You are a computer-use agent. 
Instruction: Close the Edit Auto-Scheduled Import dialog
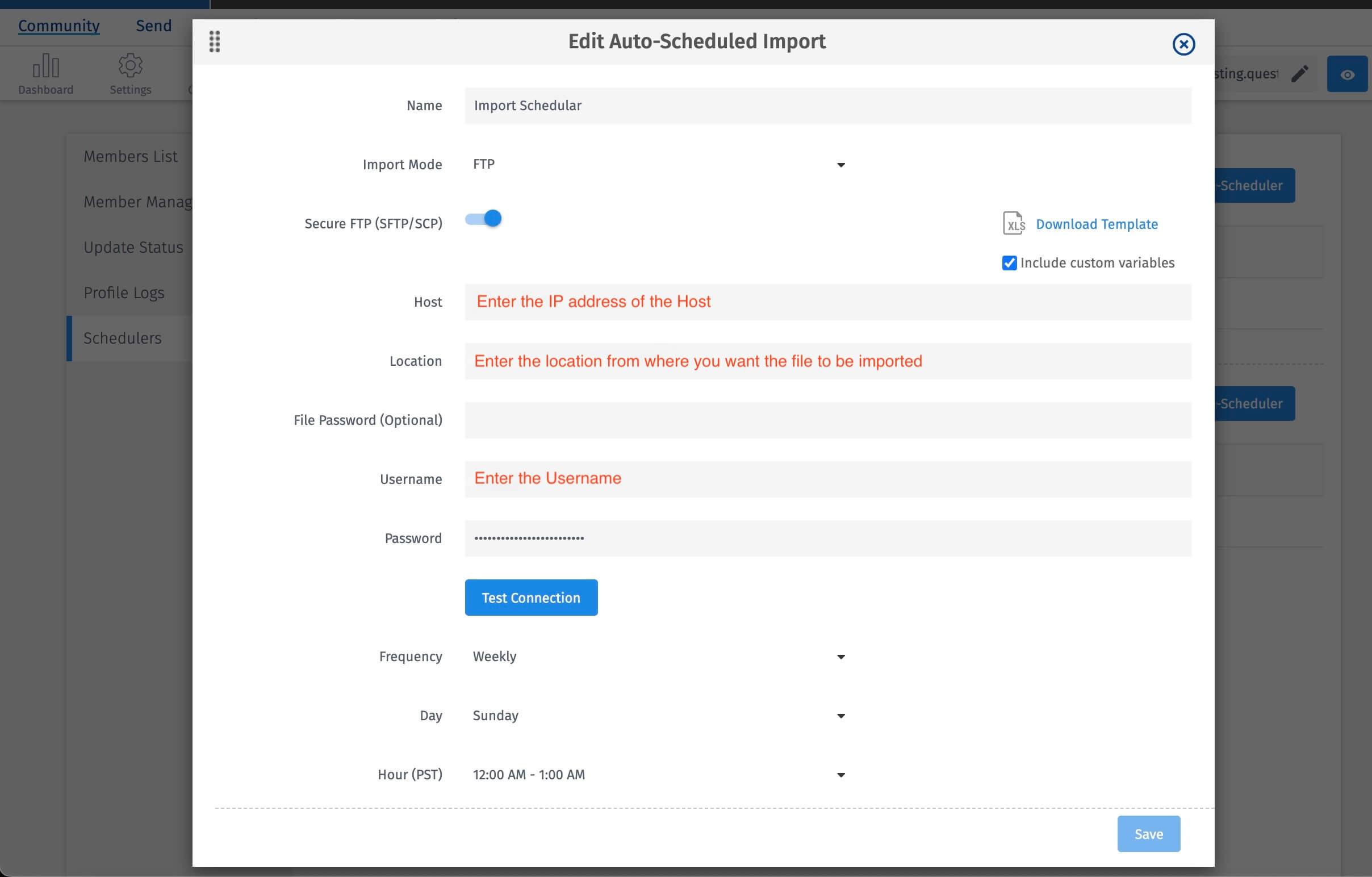pyautogui.click(x=1183, y=44)
